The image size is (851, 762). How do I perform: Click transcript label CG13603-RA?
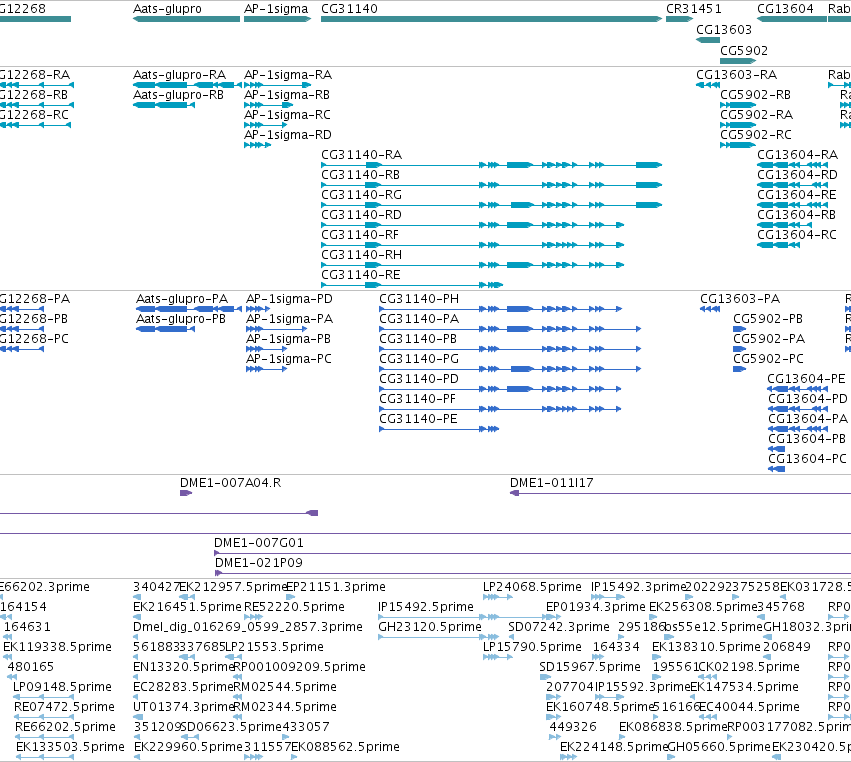pyautogui.click(x=736, y=75)
